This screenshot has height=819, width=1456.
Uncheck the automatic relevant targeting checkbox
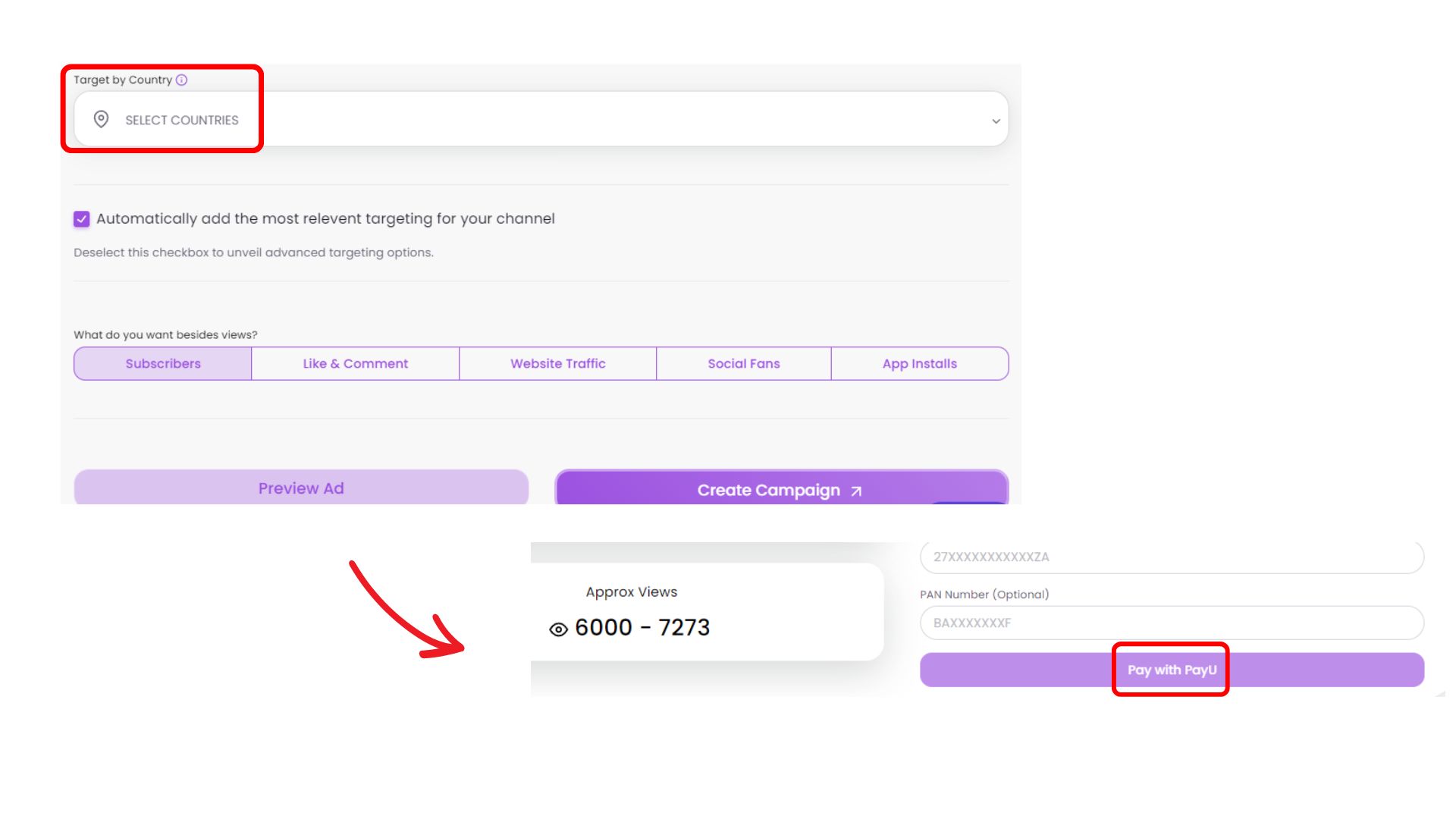click(82, 219)
